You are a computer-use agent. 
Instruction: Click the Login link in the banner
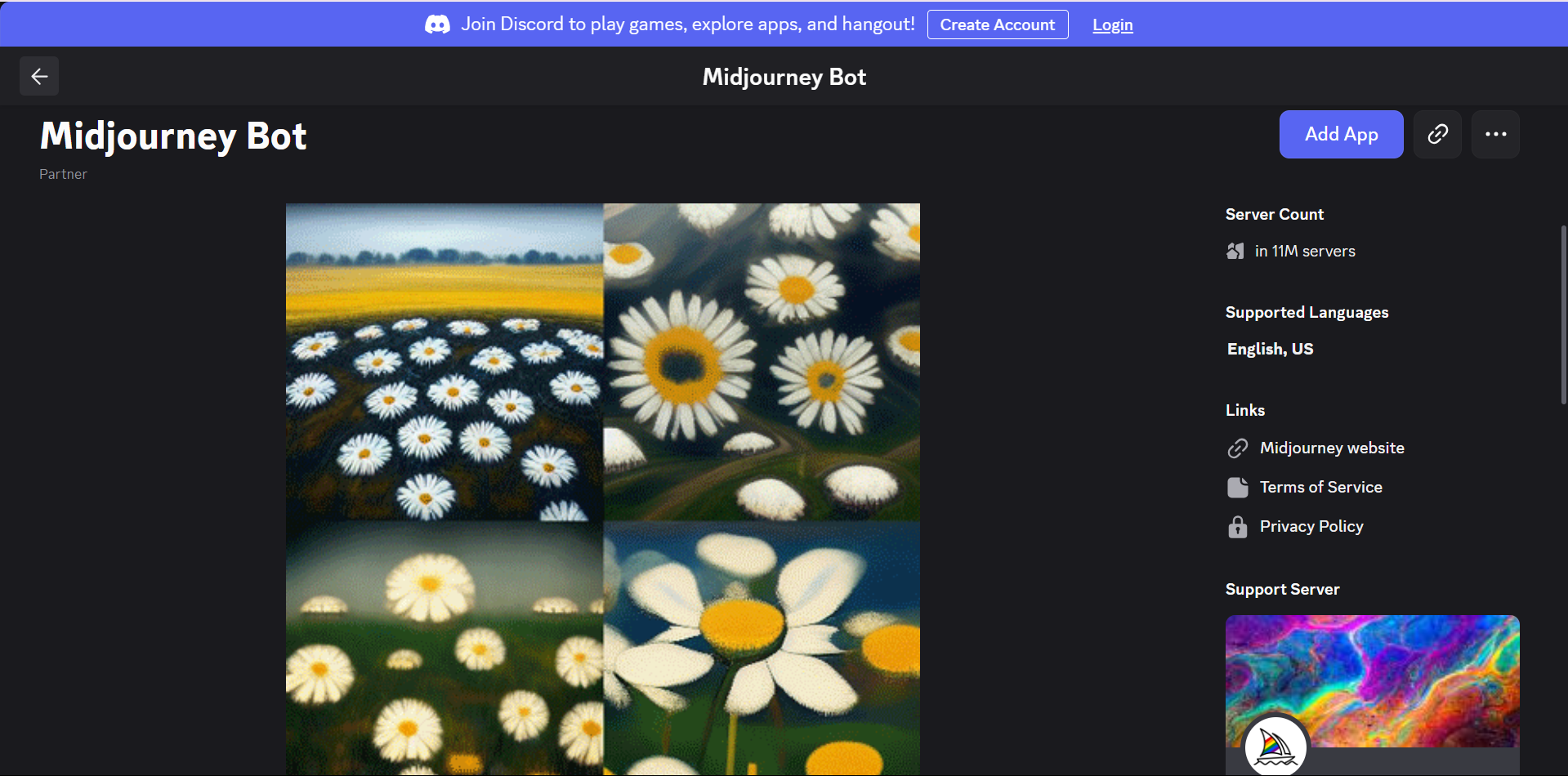pyautogui.click(x=1112, y=25)
